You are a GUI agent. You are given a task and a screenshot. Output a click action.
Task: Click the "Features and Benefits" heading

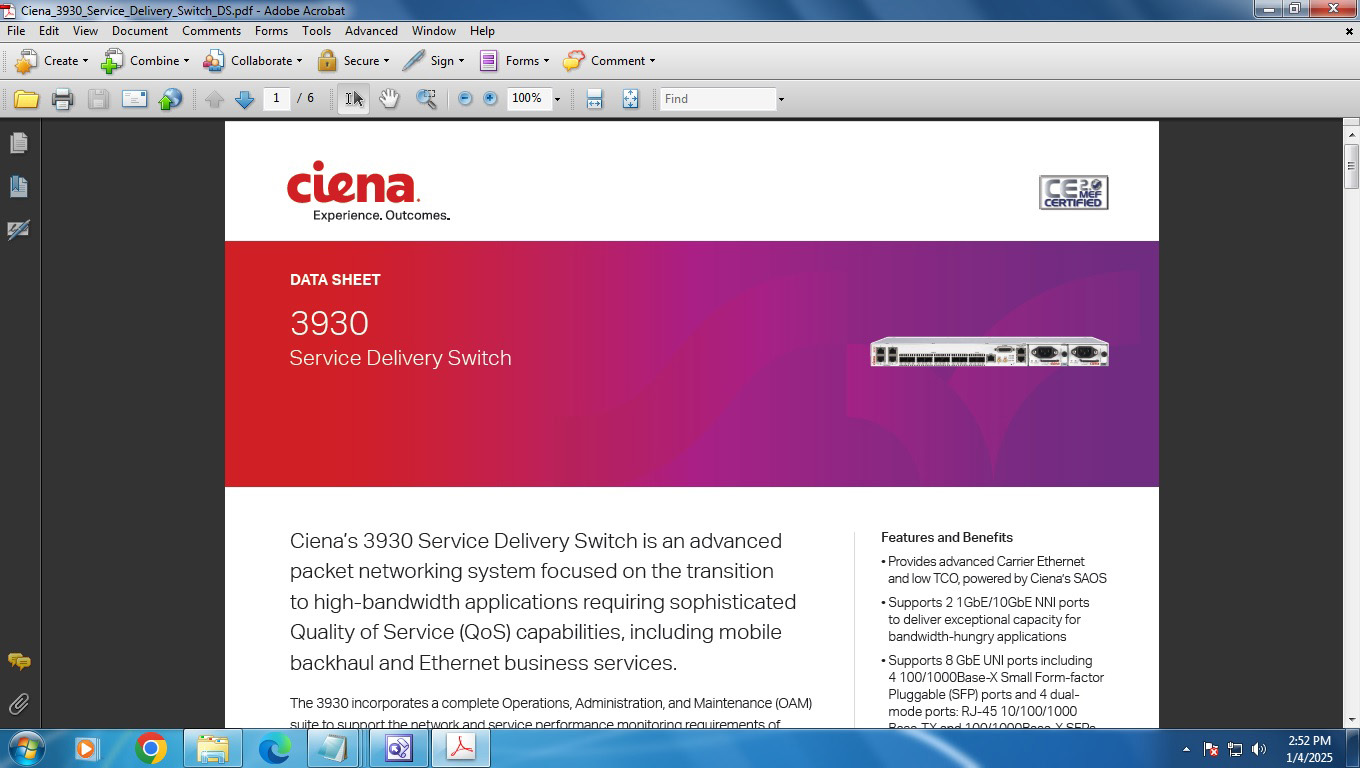(946, 537)
